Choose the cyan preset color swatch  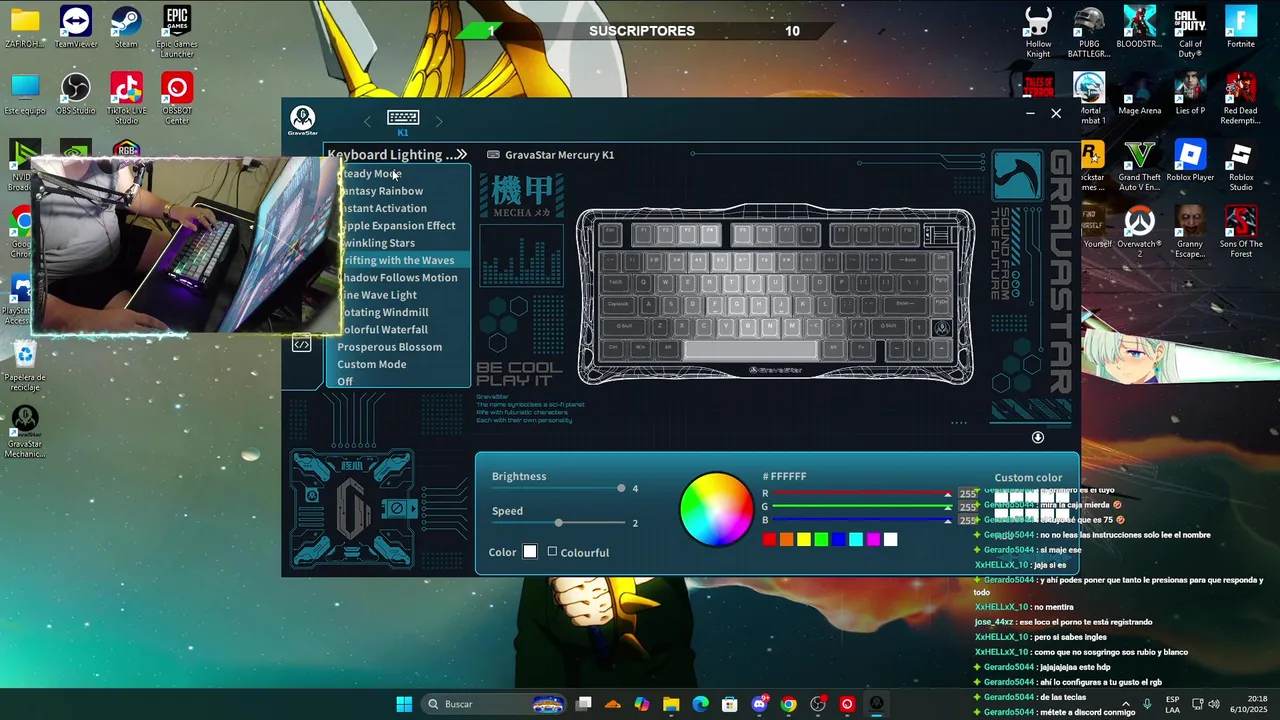pyautogui.click(x=856, y=539)
